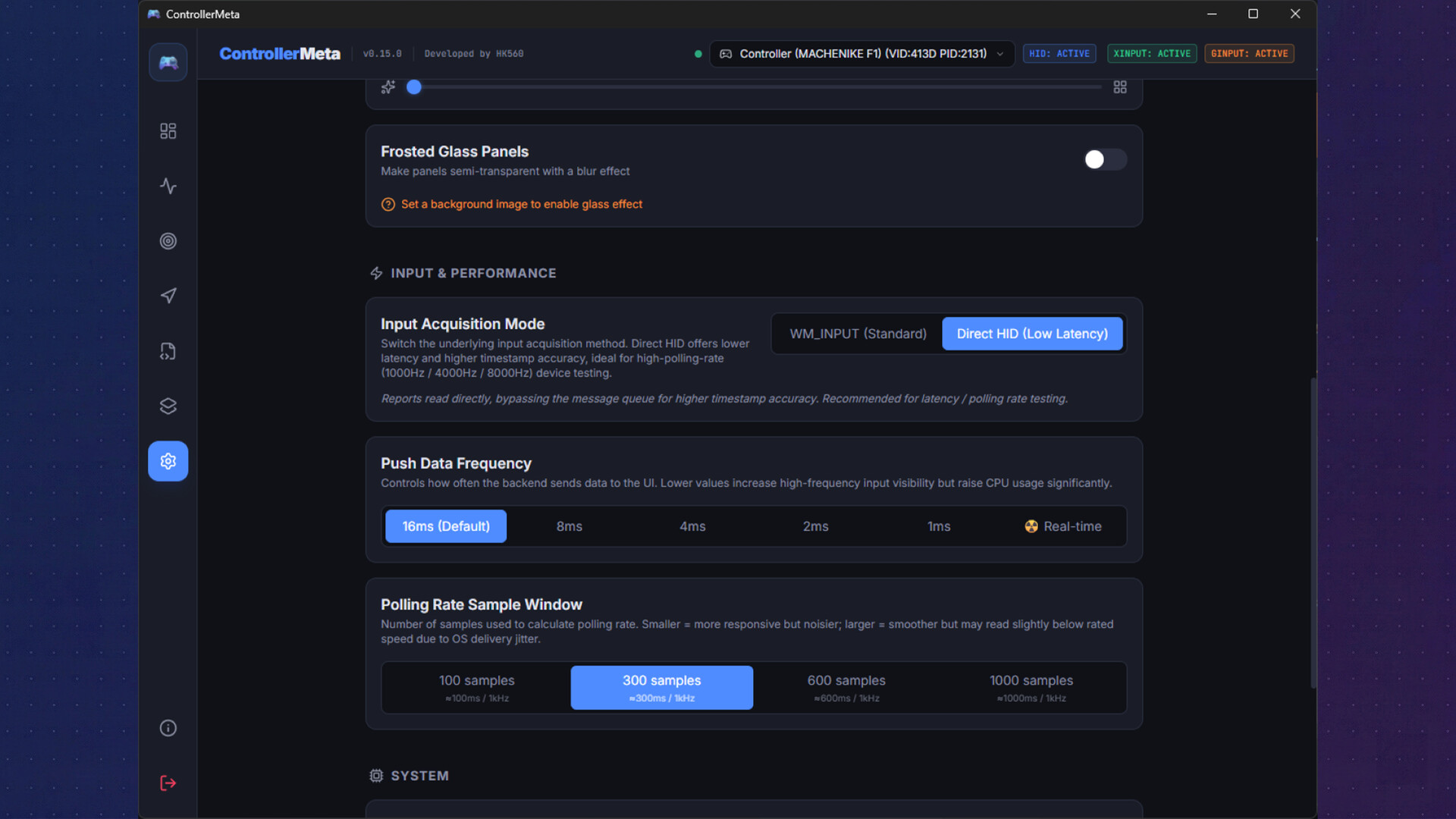The height and width of the screenshot is (819, 1456).
Task: Select 1000 samples polling window
Action: coord(1031,687)
